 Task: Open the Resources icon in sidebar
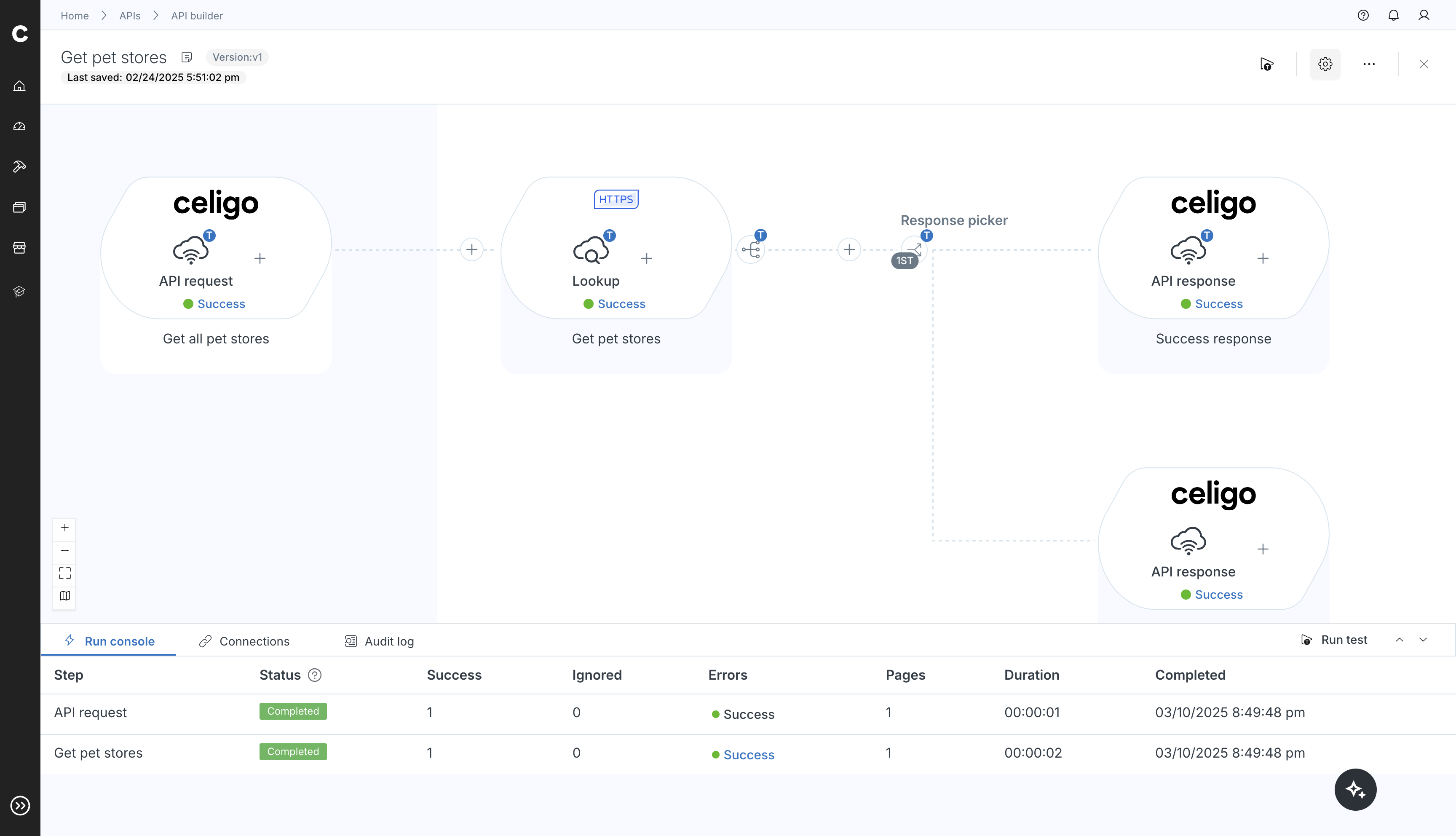(x=19, y=207)
